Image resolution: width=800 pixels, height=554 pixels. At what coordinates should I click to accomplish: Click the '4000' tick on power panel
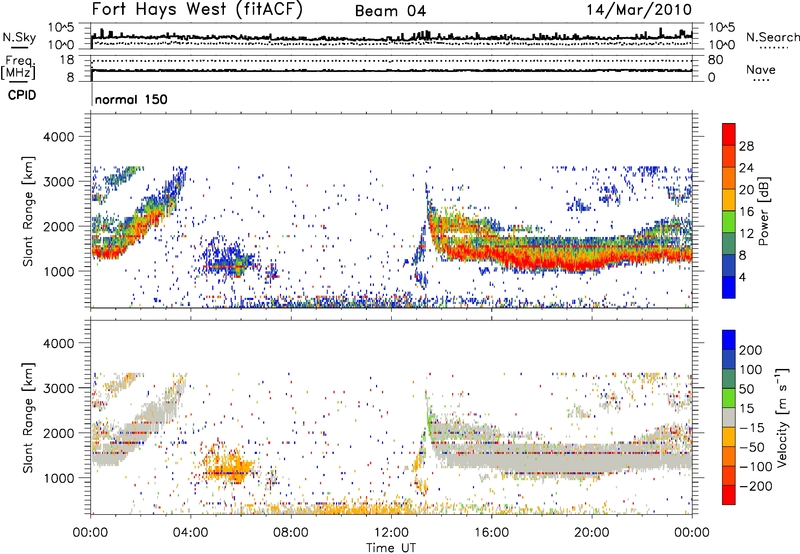click(x=58, y=137)
